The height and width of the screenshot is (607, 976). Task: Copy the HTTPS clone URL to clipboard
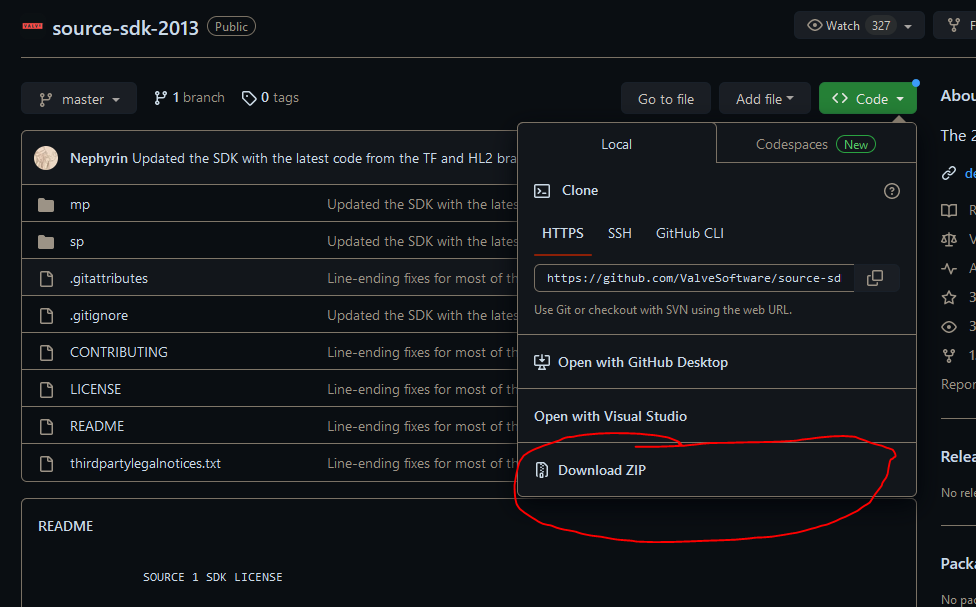(874, 278)
